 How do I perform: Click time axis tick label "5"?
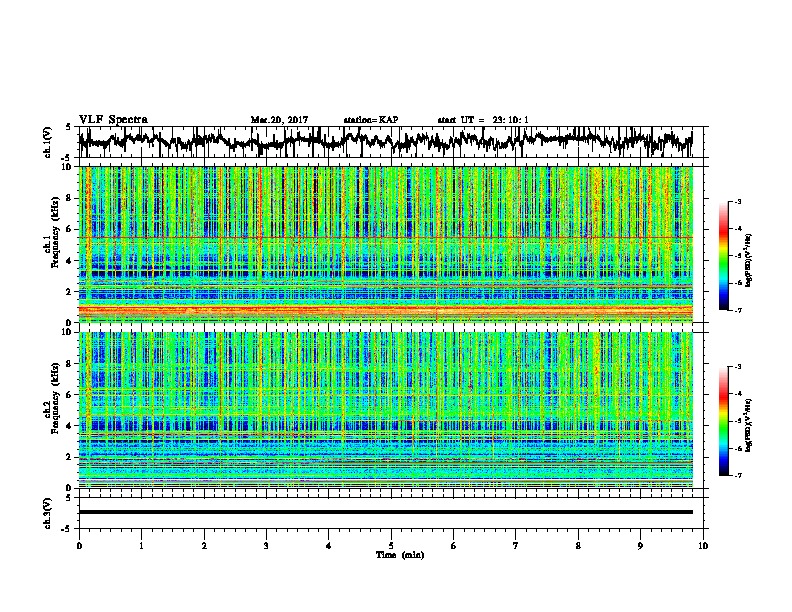coord(391,546)
